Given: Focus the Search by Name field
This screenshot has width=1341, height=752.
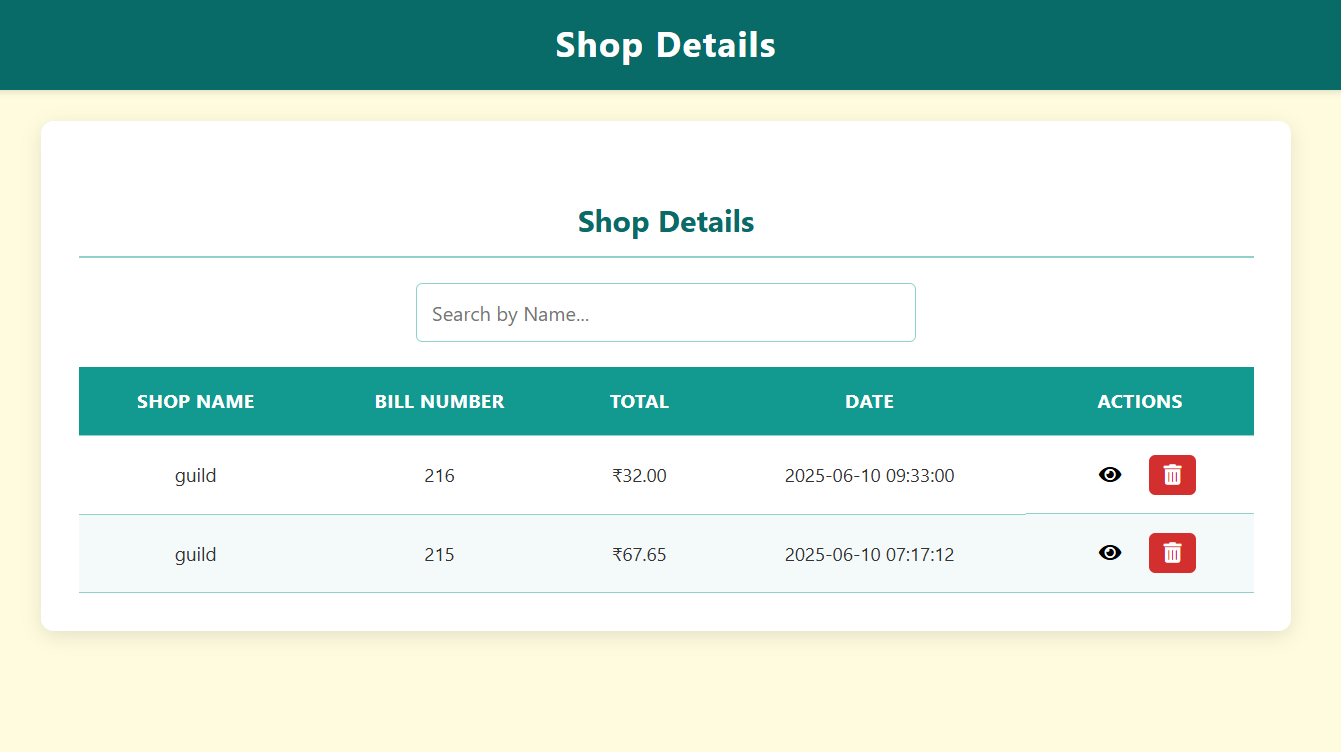Looking at the screenshot, I should coord(665,313).
